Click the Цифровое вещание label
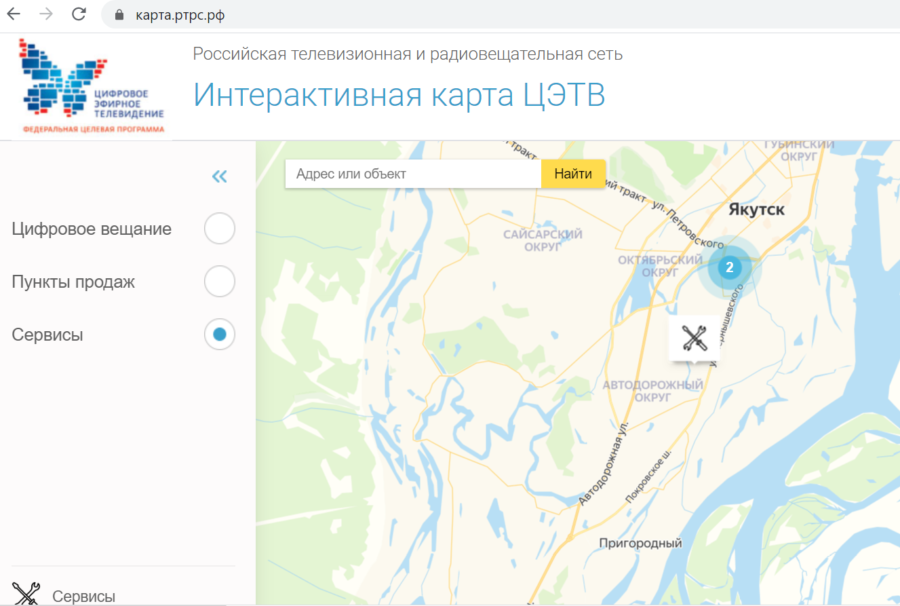 tap(92, 229)
